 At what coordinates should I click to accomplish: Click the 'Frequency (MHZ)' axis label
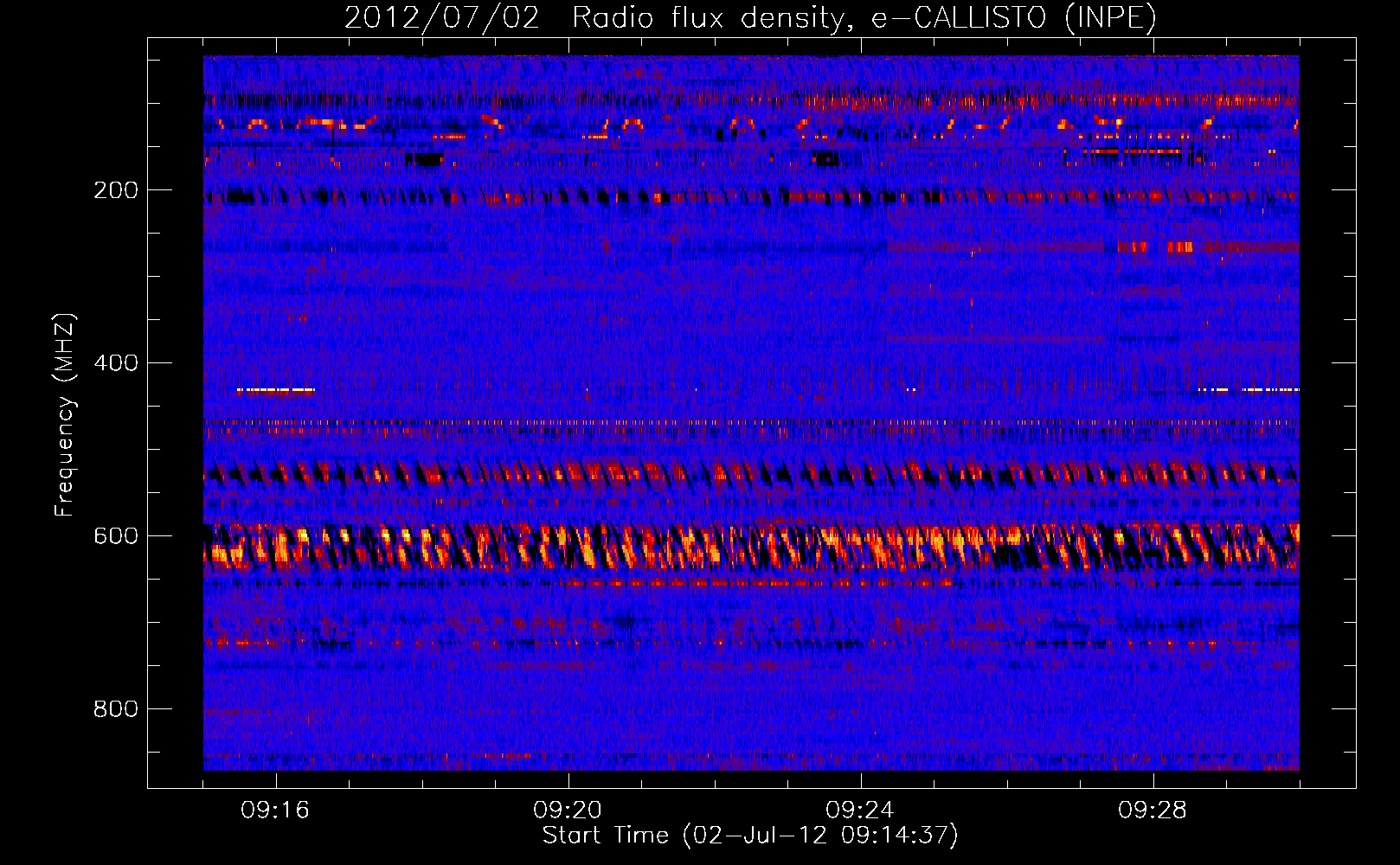tap(64, 415)
